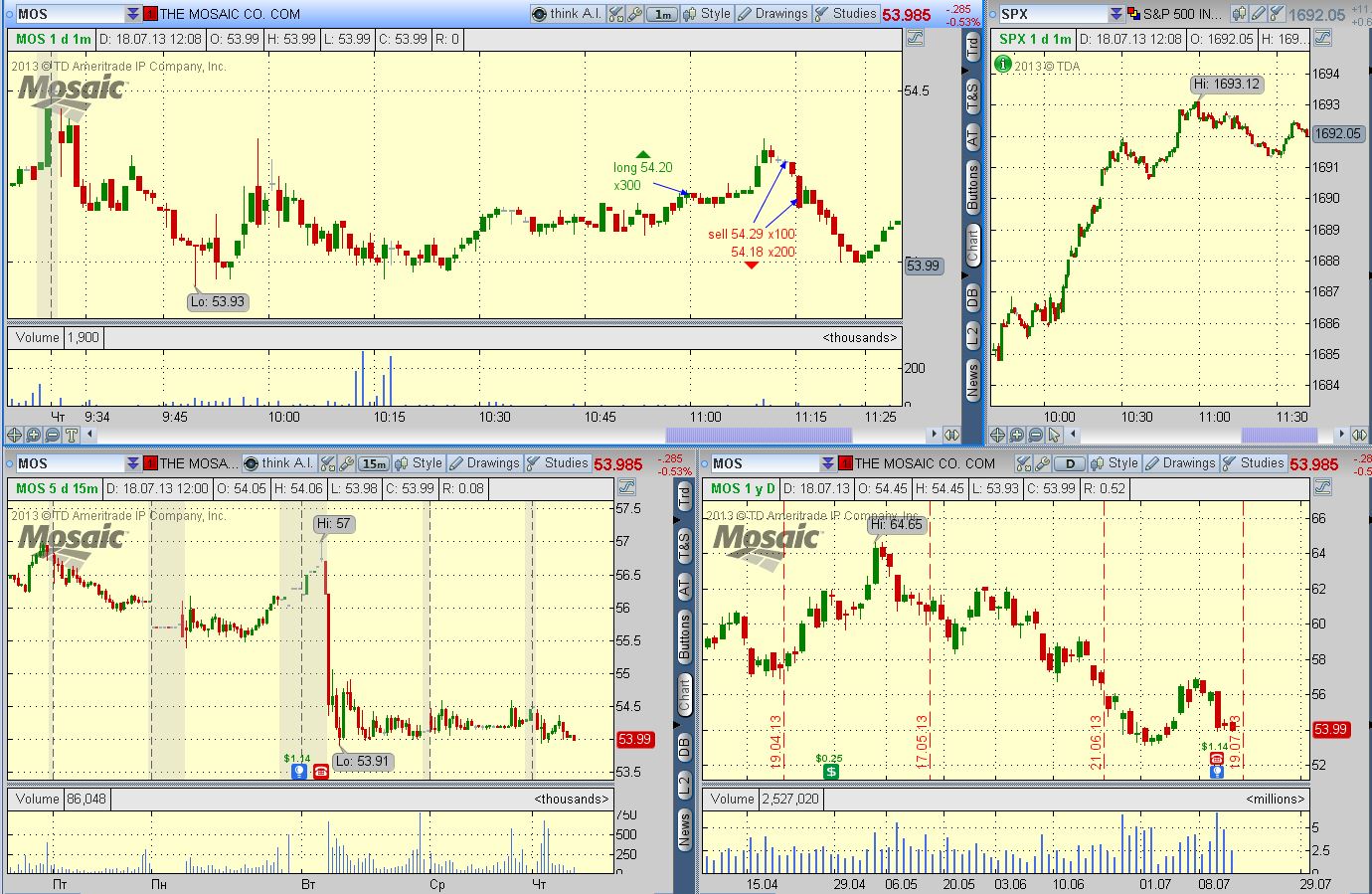Viewport: 1372px width, 894px height.
Task: Click zoom in magnifier under top MOS chart
Action: pyautogui.click(x=34, y=435)
